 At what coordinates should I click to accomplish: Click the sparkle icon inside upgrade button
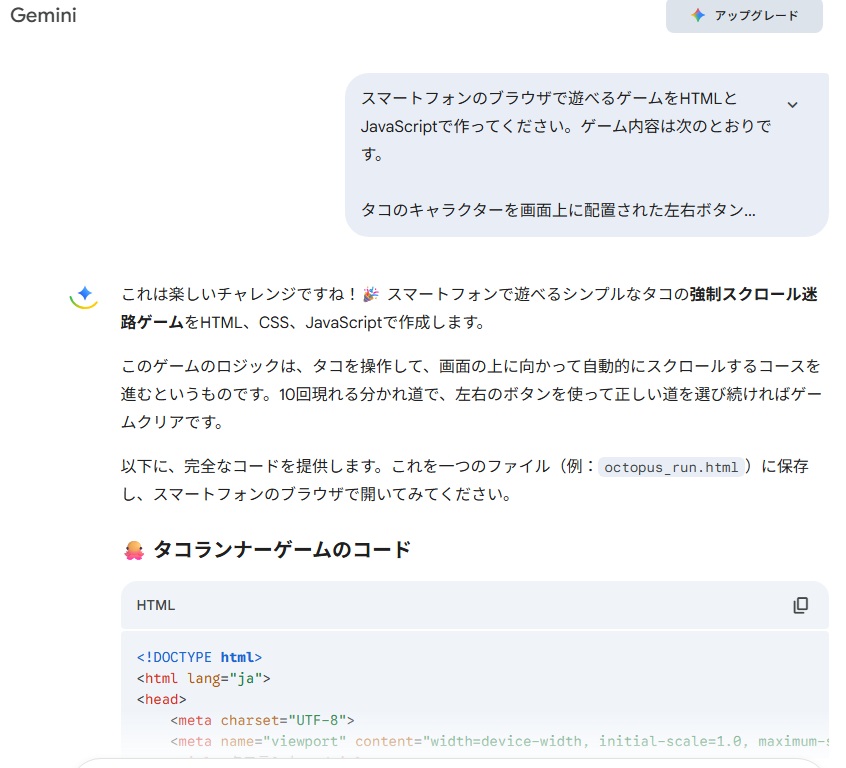698,15
